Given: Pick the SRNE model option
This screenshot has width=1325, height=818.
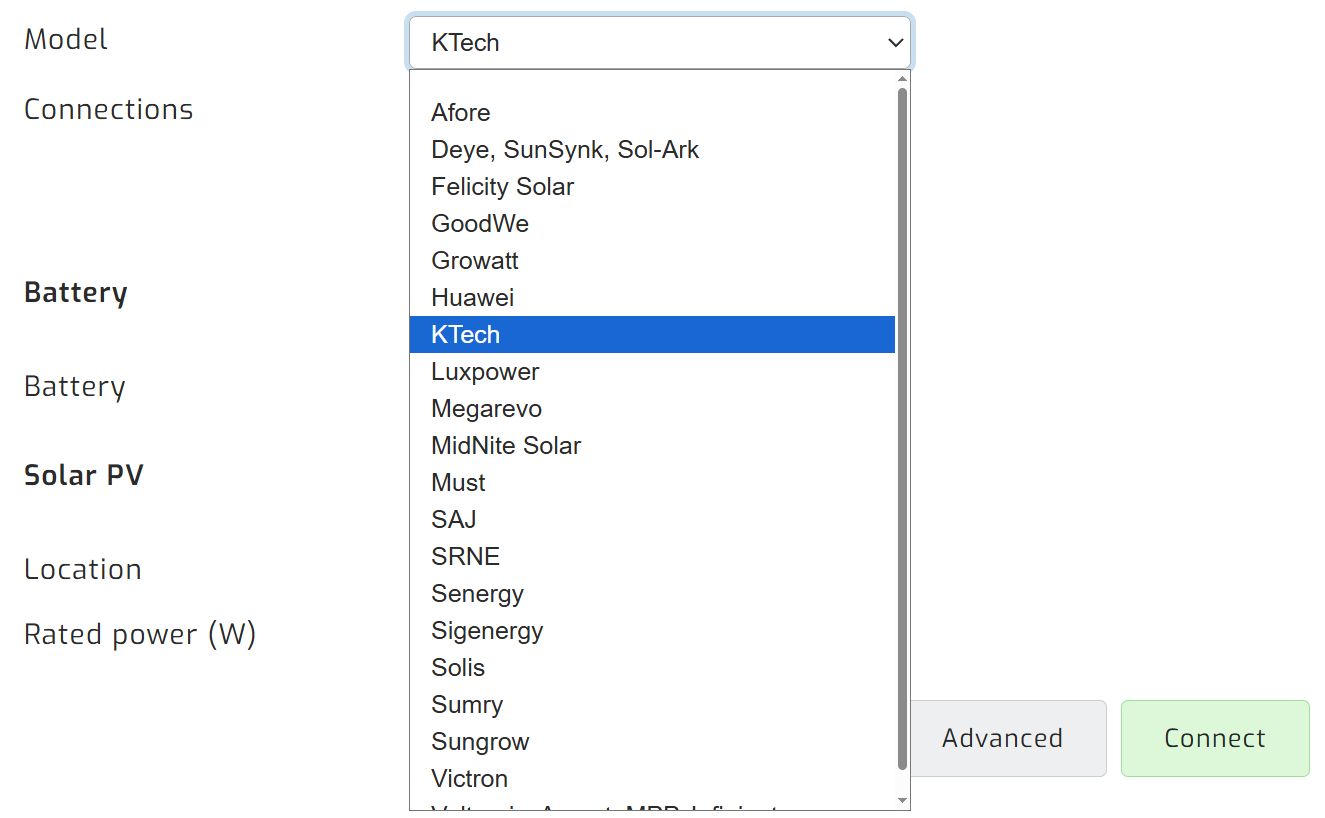Looking at the screenshot, I should [465, 557].
